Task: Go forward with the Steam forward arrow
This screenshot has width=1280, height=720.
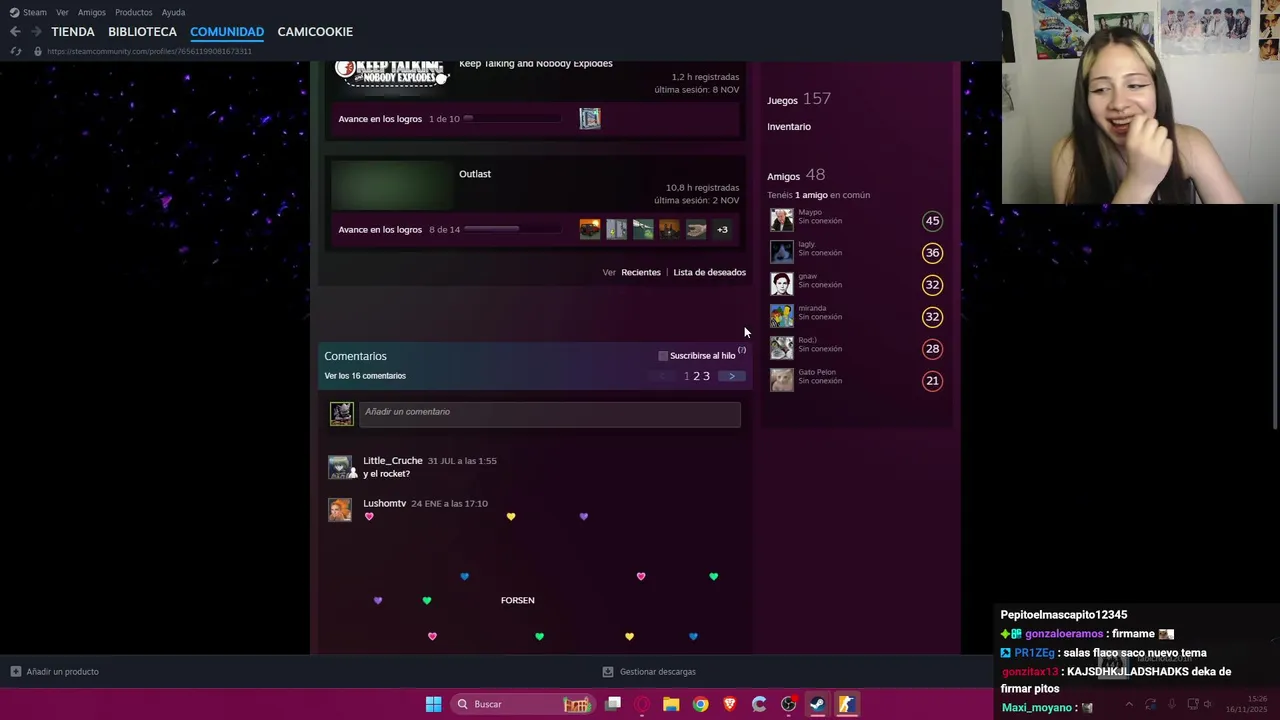Action: click(36, 32)
